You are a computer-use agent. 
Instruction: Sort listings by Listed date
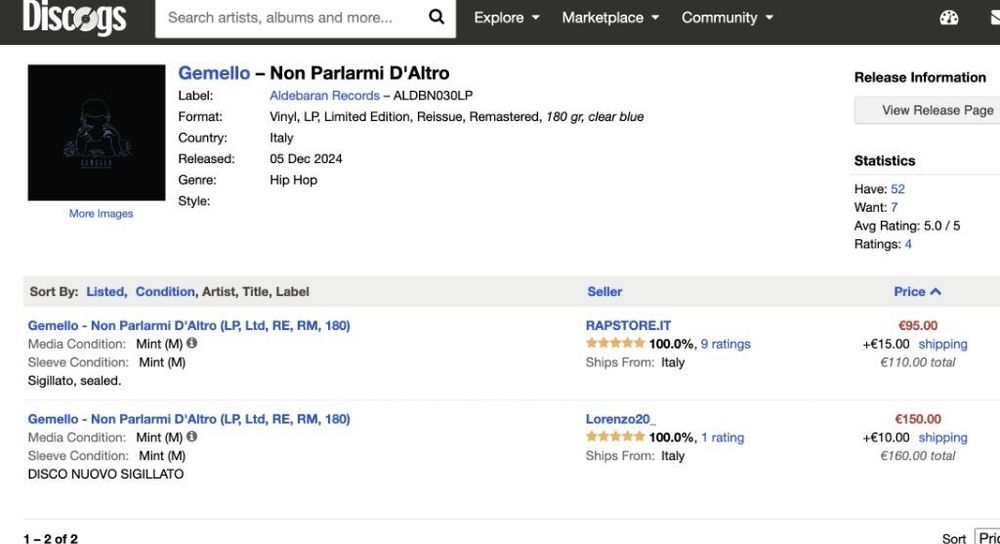point(105,292)
